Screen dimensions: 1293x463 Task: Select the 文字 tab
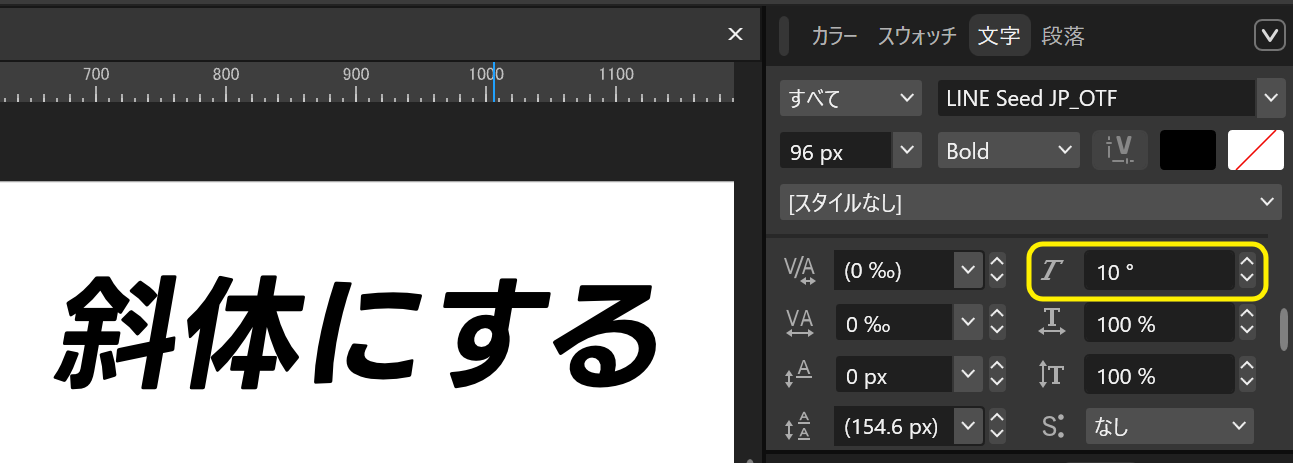click(x=999, y=37)
